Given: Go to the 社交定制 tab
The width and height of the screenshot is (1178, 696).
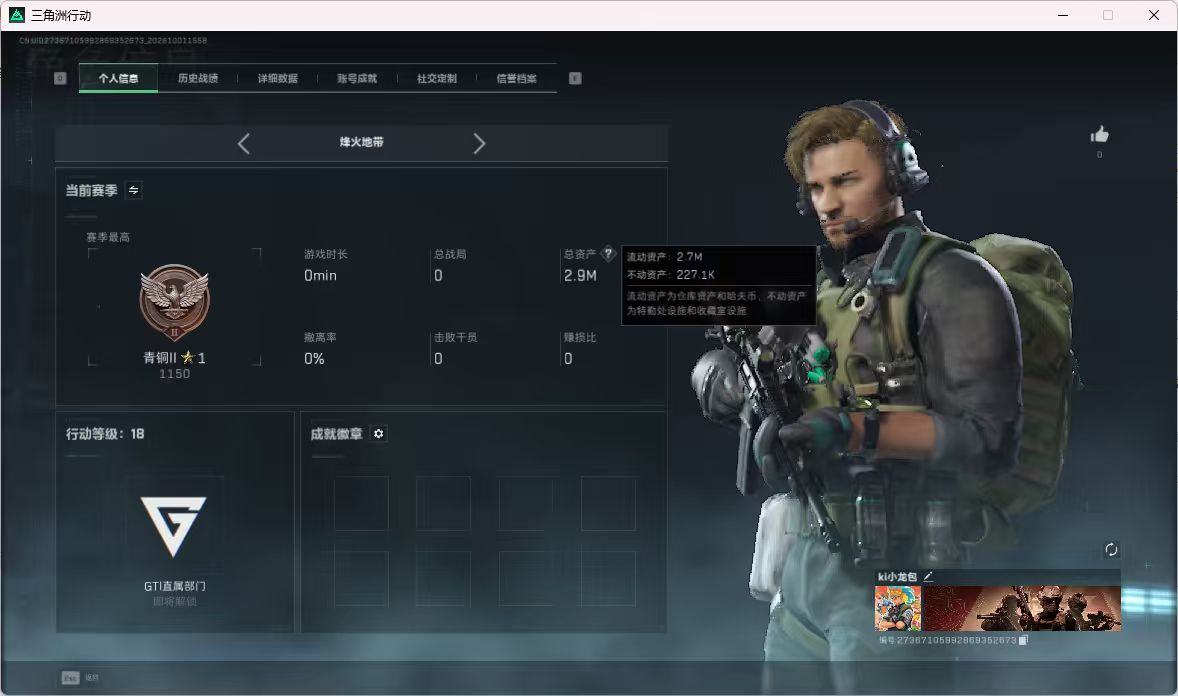Looking at the screenshot, I should coord(436,78).
